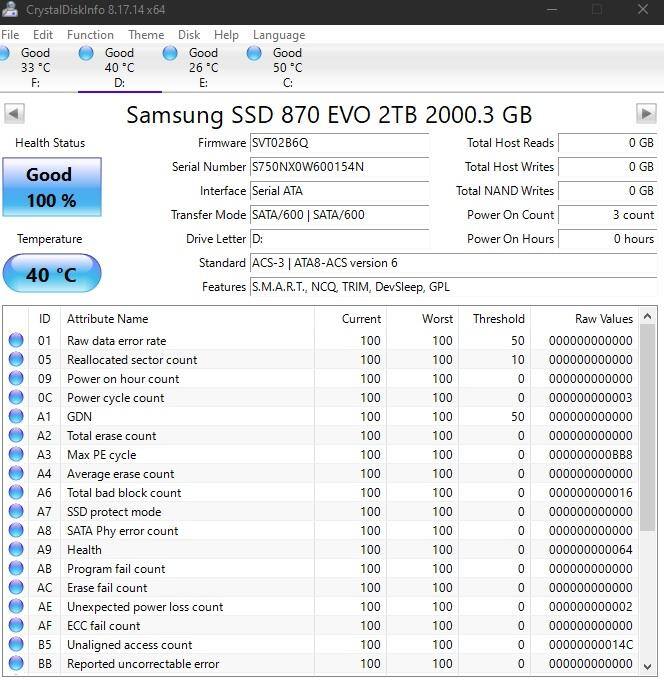
Task: Click the Power On Hours value
Action: click(607, 239)
